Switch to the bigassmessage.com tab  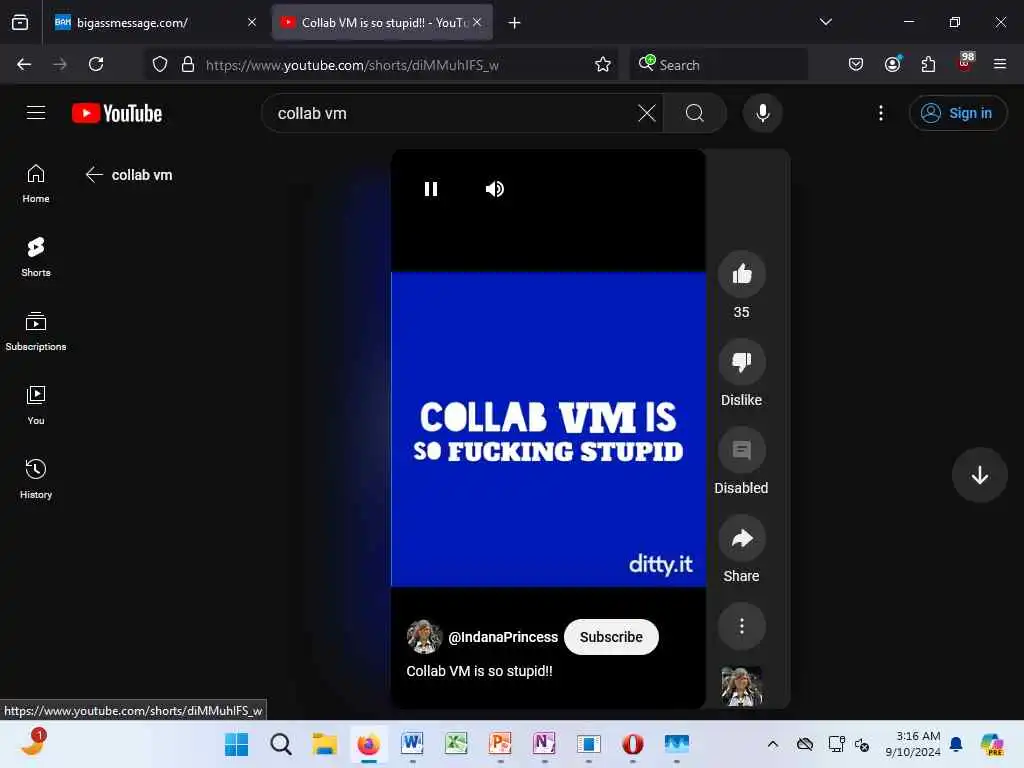tap(155, 22)
